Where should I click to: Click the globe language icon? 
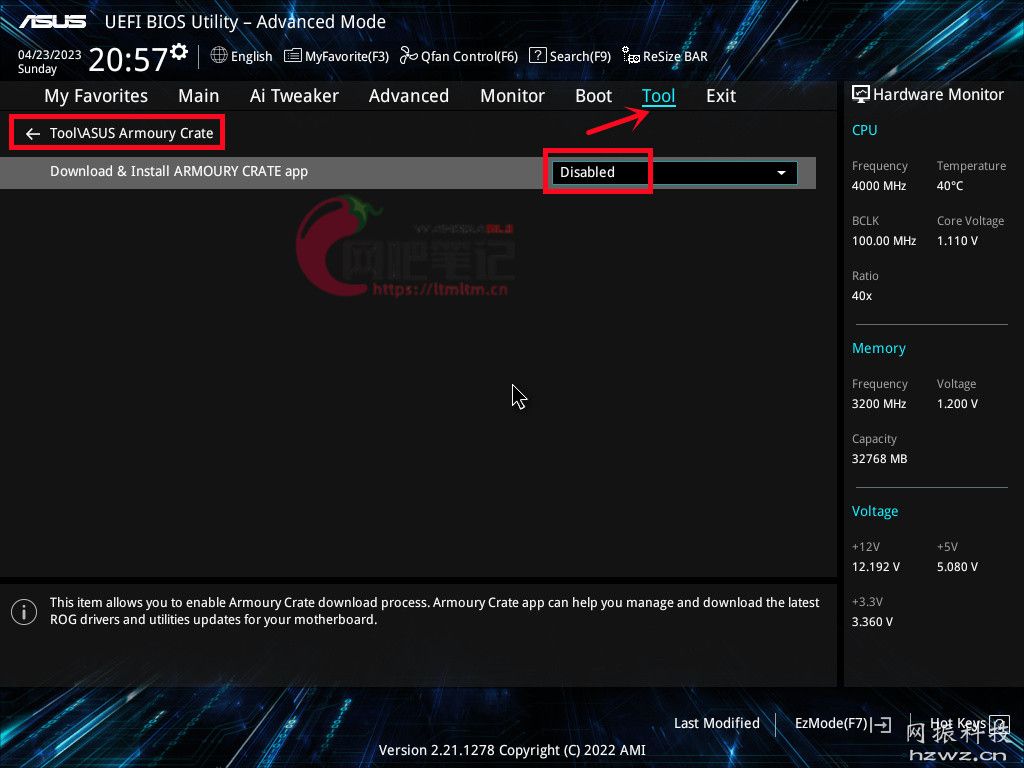click(219, 56)
